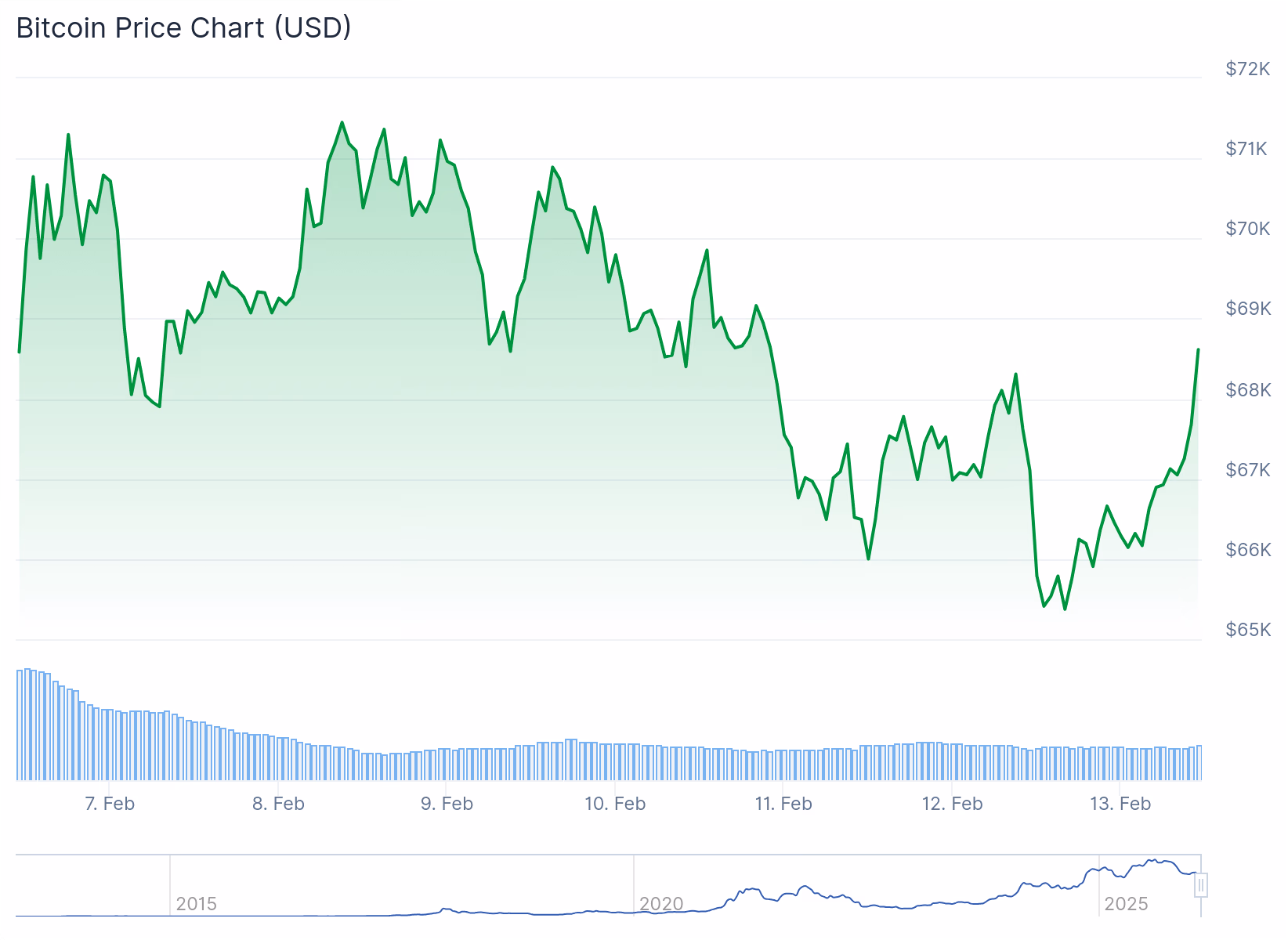Click the 2015 marker in the navigator
1288x940 pixels.
click(x=196, y=904)
